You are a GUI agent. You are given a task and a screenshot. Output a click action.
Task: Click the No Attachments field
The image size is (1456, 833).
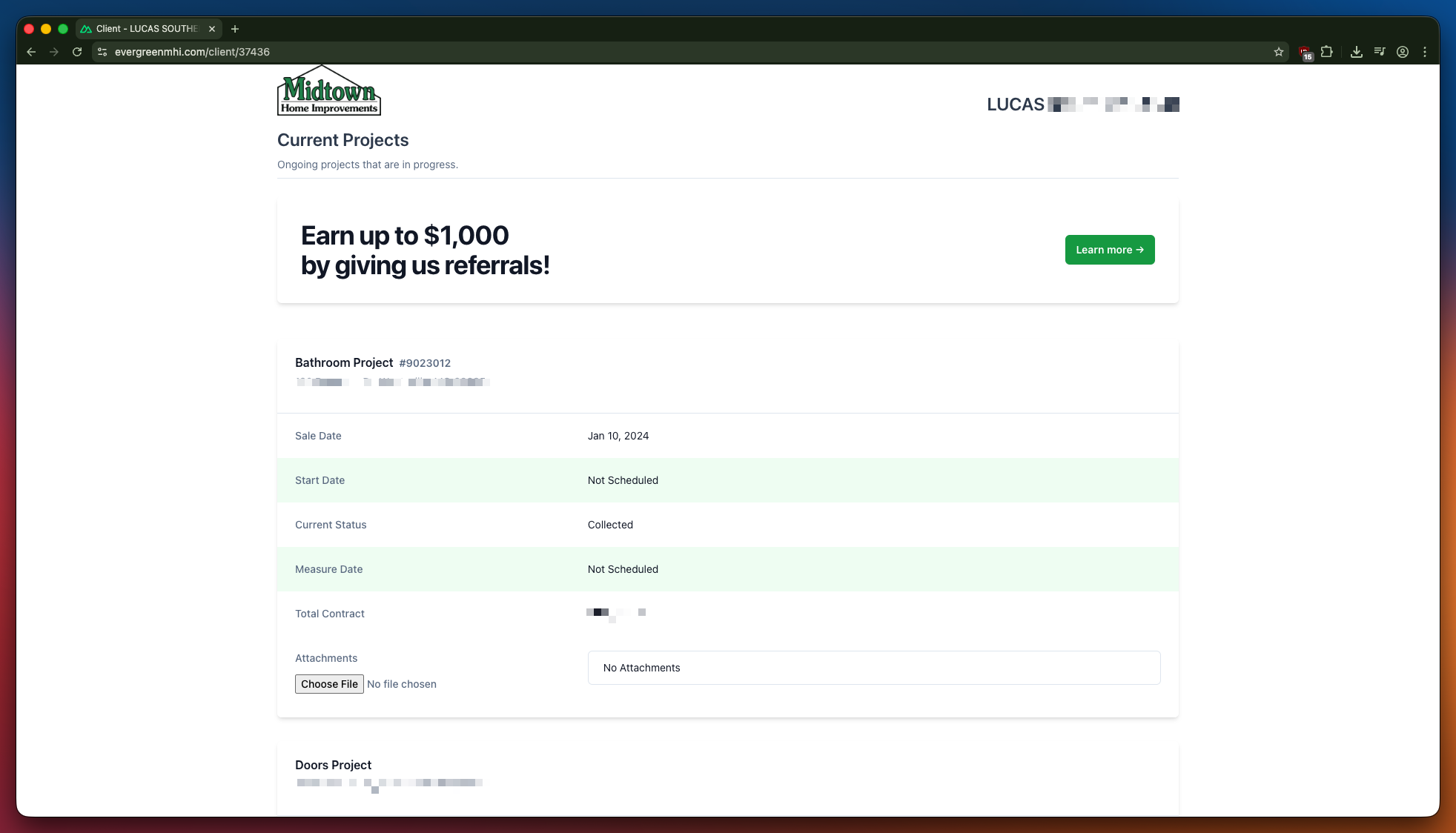tap(874, 667)
